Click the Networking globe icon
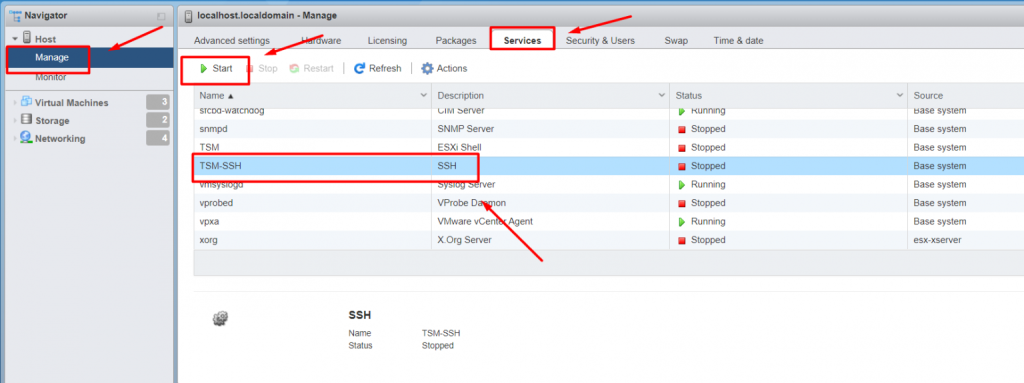Image resolution: width=1024 pixels, height=383 pixels. click(x=26, y=137)
